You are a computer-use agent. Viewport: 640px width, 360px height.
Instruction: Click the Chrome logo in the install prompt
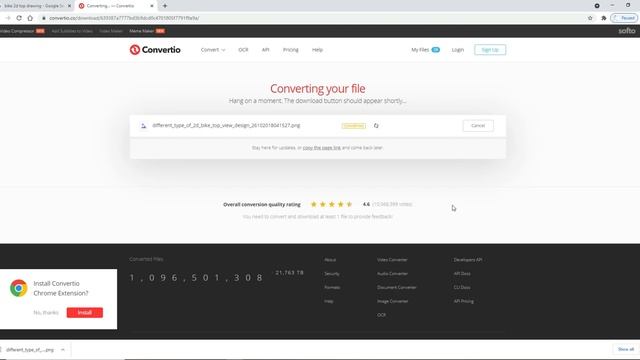click(19, 288)
